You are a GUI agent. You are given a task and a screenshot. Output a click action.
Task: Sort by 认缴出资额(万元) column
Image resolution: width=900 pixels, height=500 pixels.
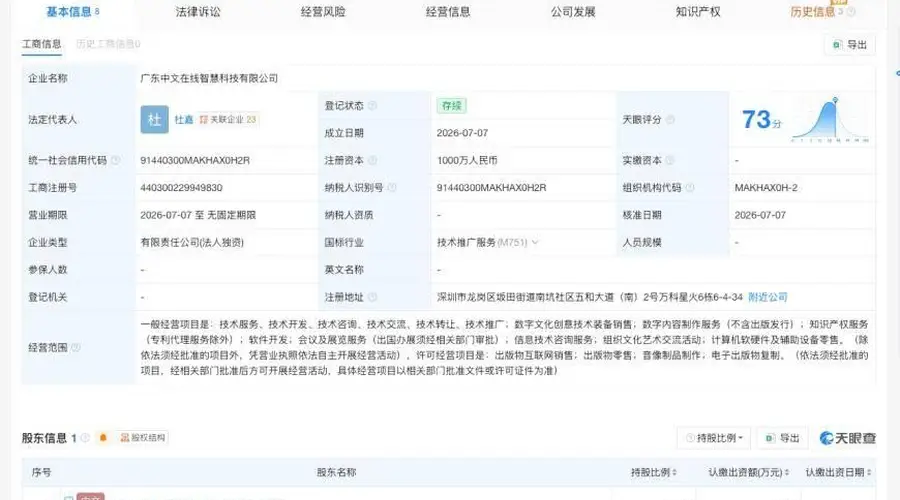(x=749, y=472)
